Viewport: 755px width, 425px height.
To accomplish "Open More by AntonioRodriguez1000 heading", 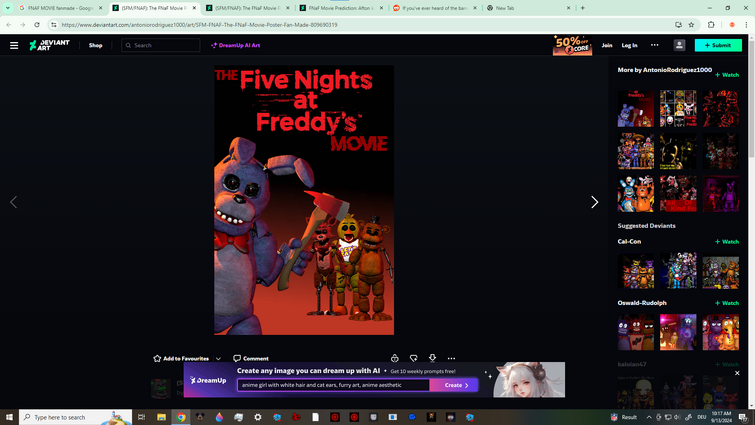I will click(664, 70).
